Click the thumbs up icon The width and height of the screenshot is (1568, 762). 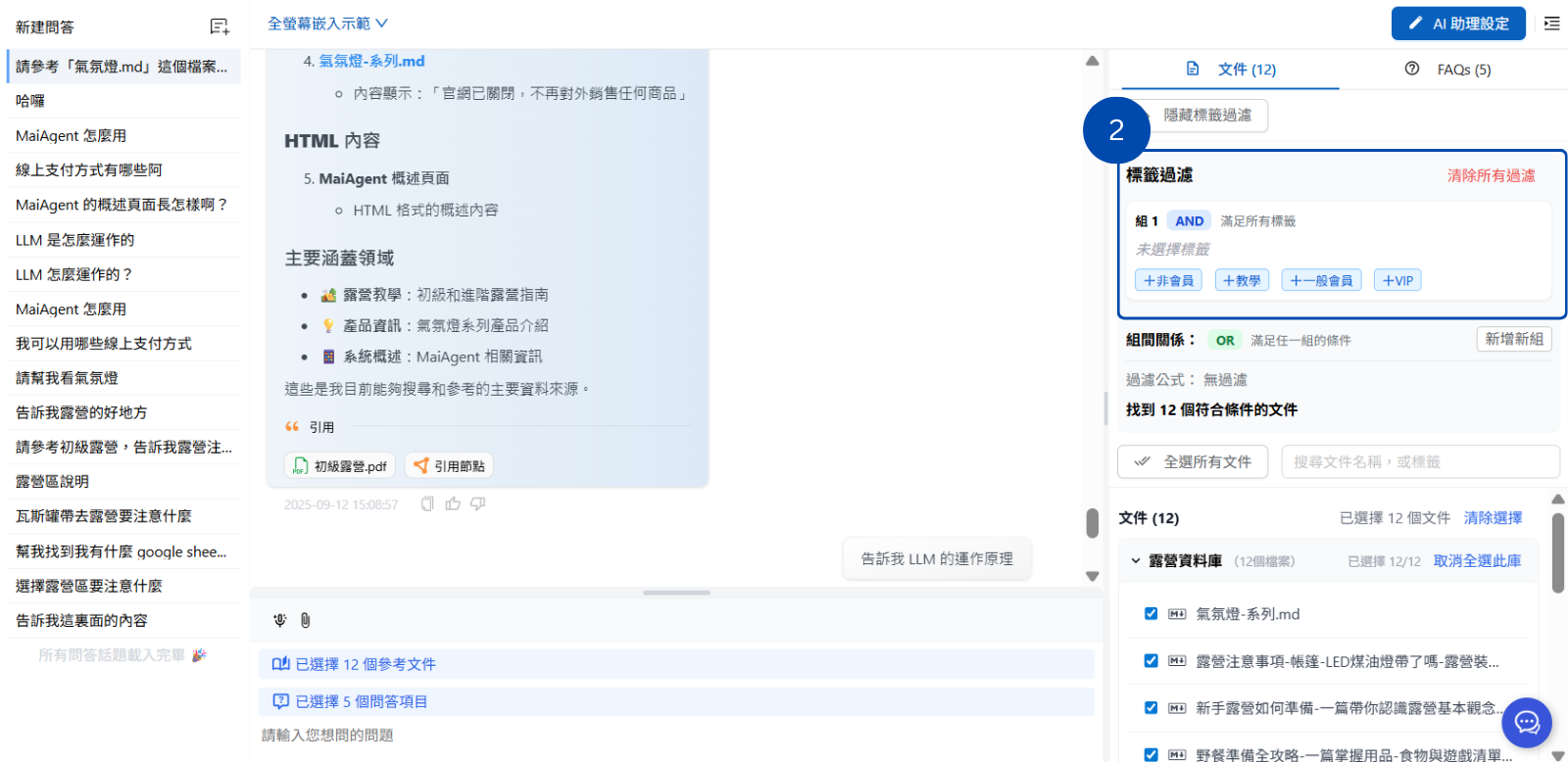453,504
